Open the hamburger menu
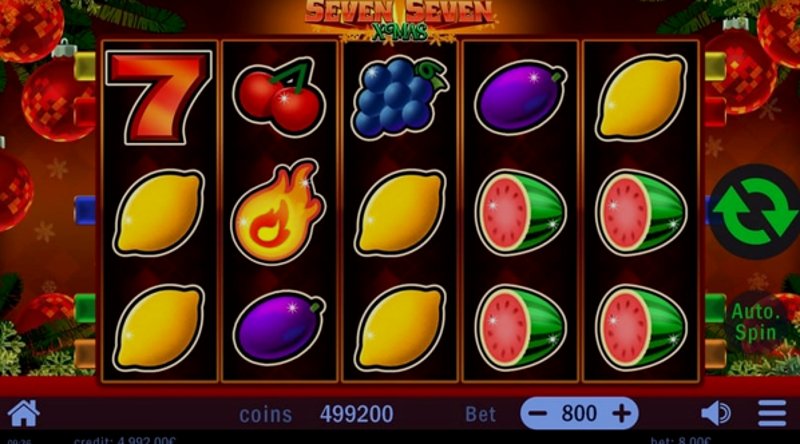The height and width of the screenshot is (444, 800). (772, 413)
